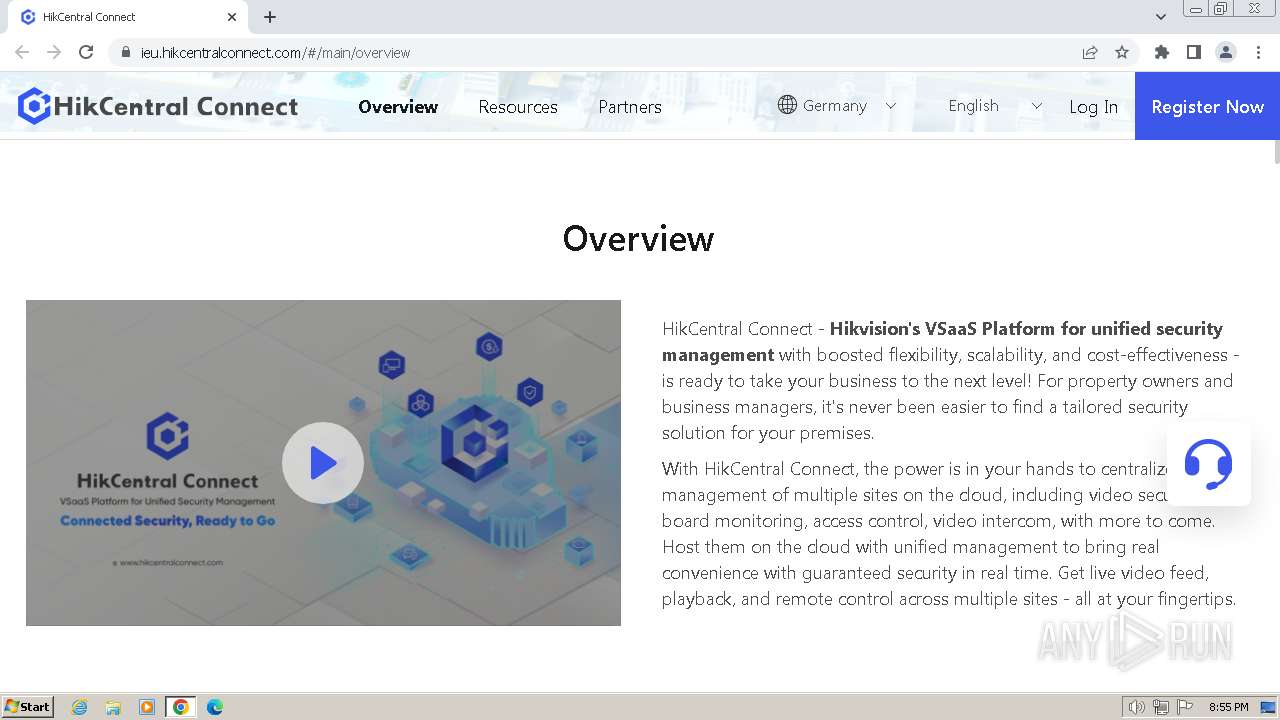Screen dimensions: 1280x720
Task: Open the media player taskbar icon
Action: pos(147,707)
